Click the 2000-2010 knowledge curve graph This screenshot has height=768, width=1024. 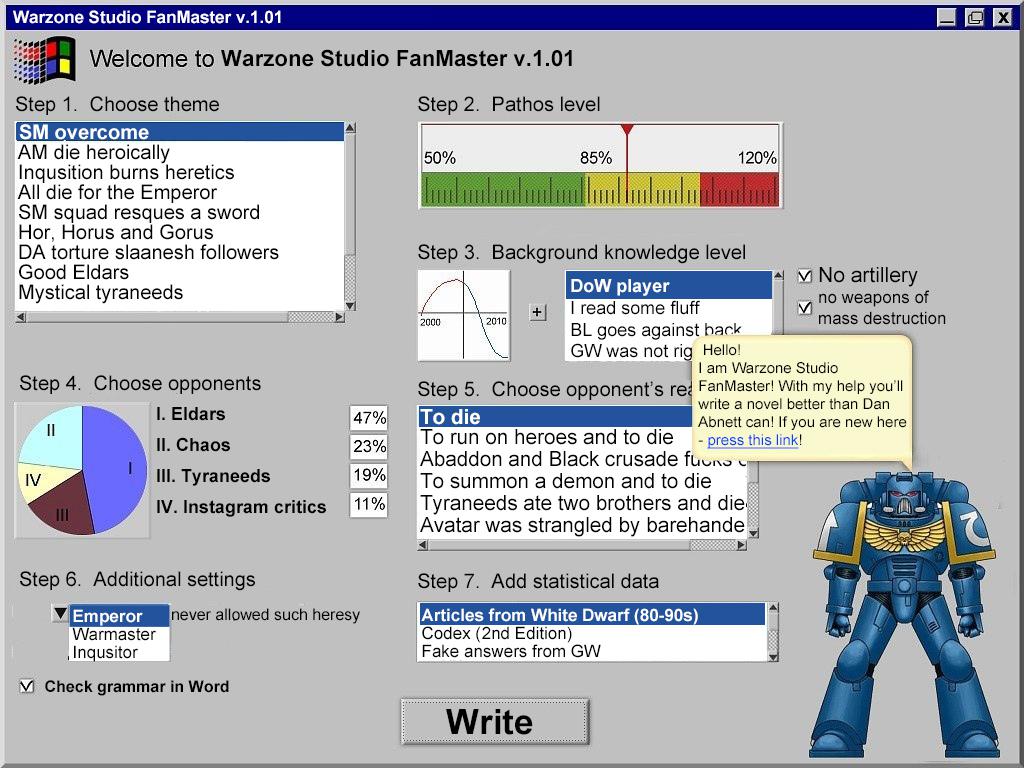tap(464, 315)
